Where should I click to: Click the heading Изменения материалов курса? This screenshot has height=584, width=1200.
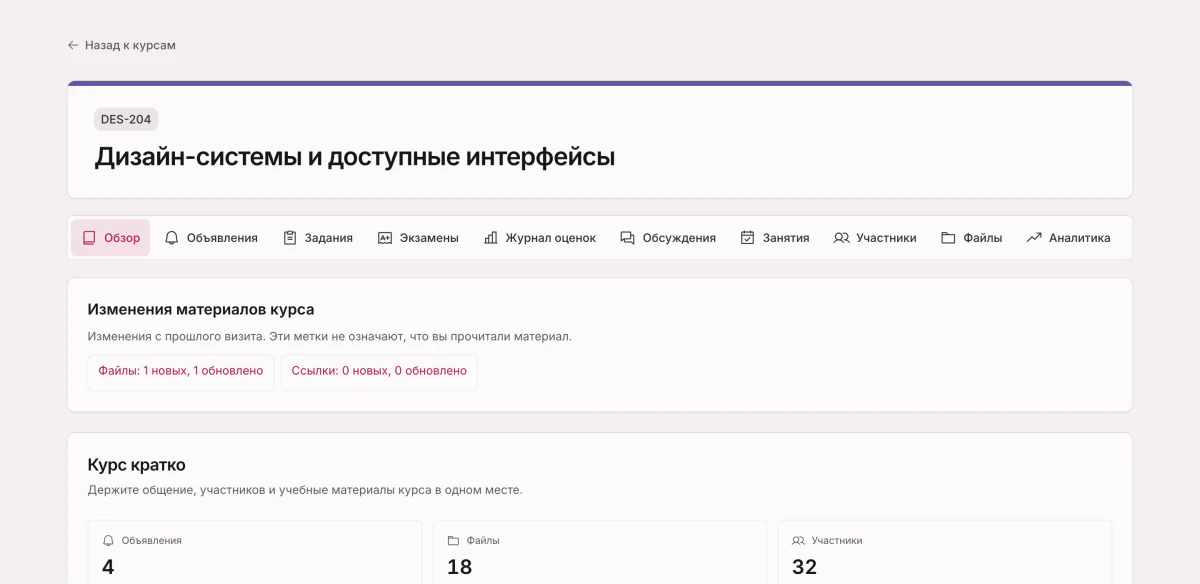pyautogui.click(x=201, y=309)
